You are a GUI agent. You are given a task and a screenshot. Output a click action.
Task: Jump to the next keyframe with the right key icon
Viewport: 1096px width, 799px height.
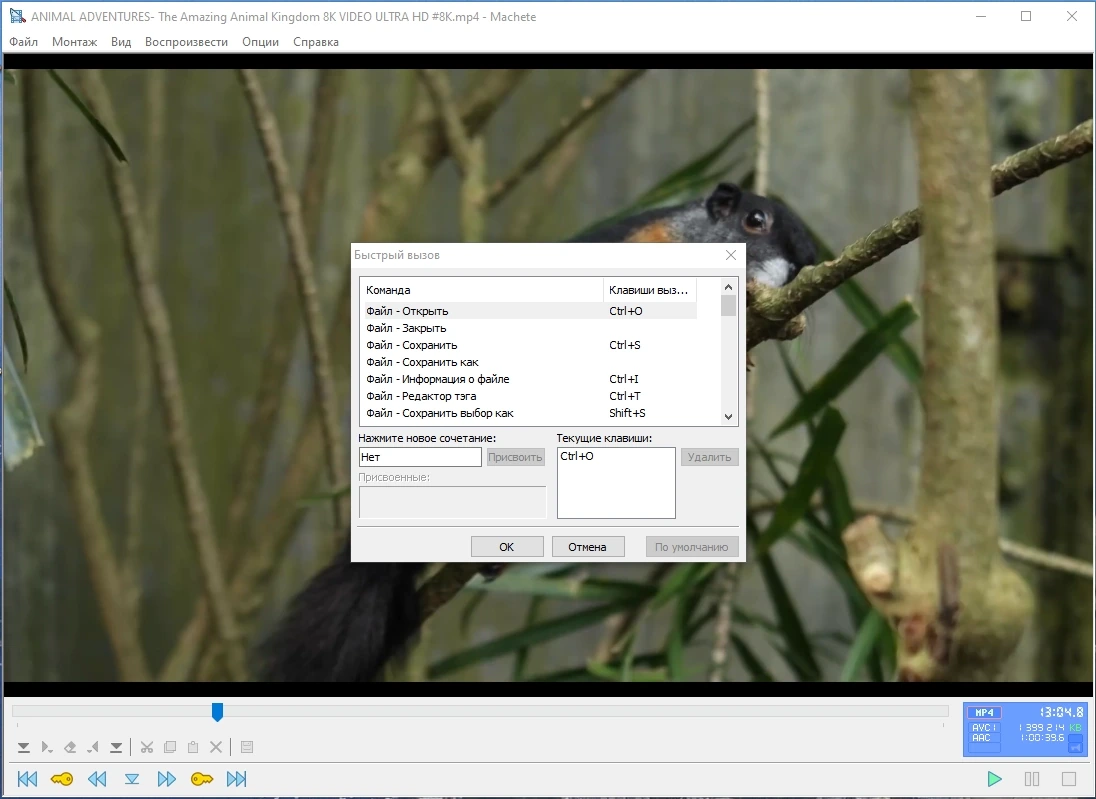tap(201, 779)
